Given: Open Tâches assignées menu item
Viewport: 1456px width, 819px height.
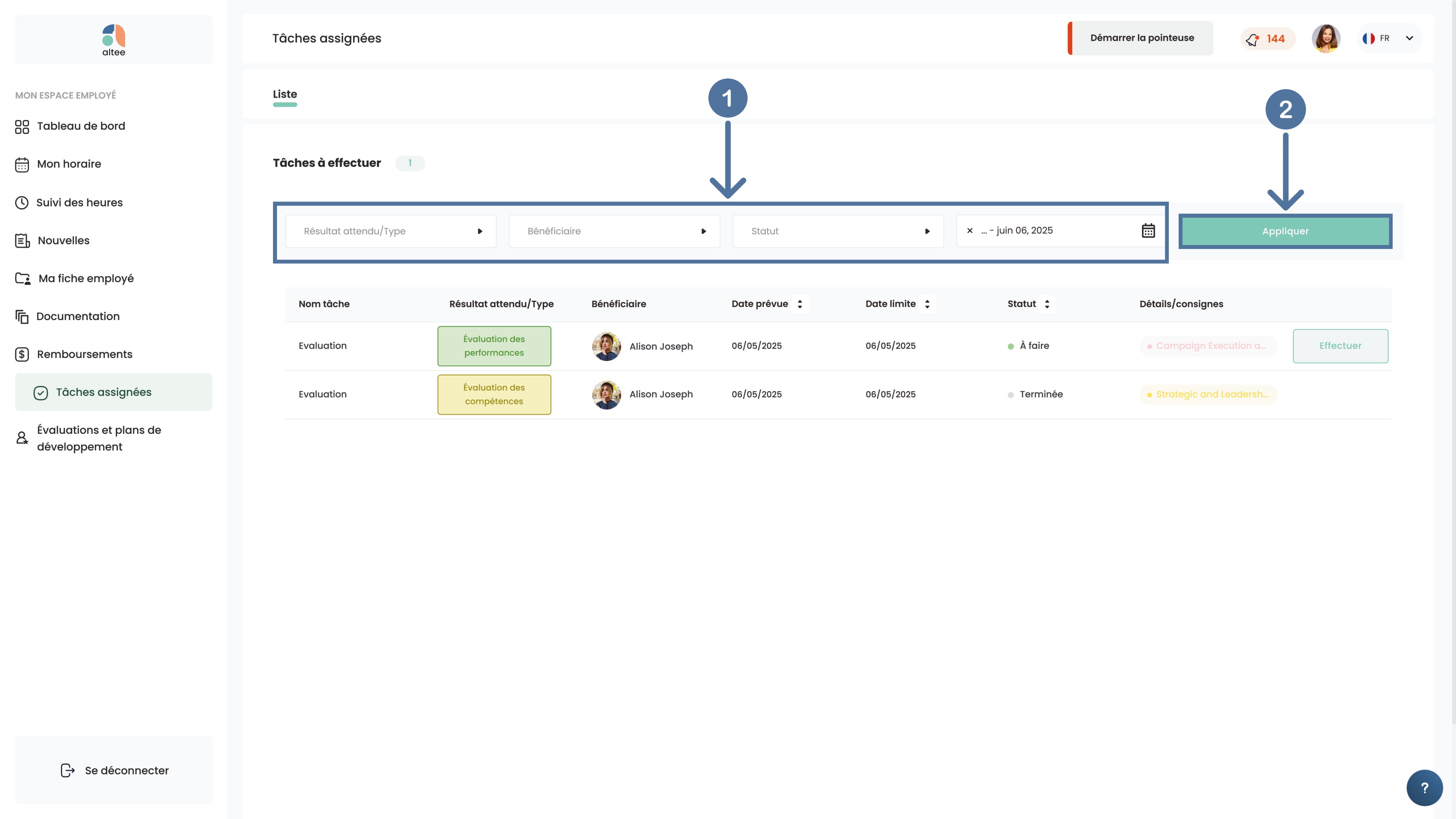Looking at the screenshot, I should (103, 392).
